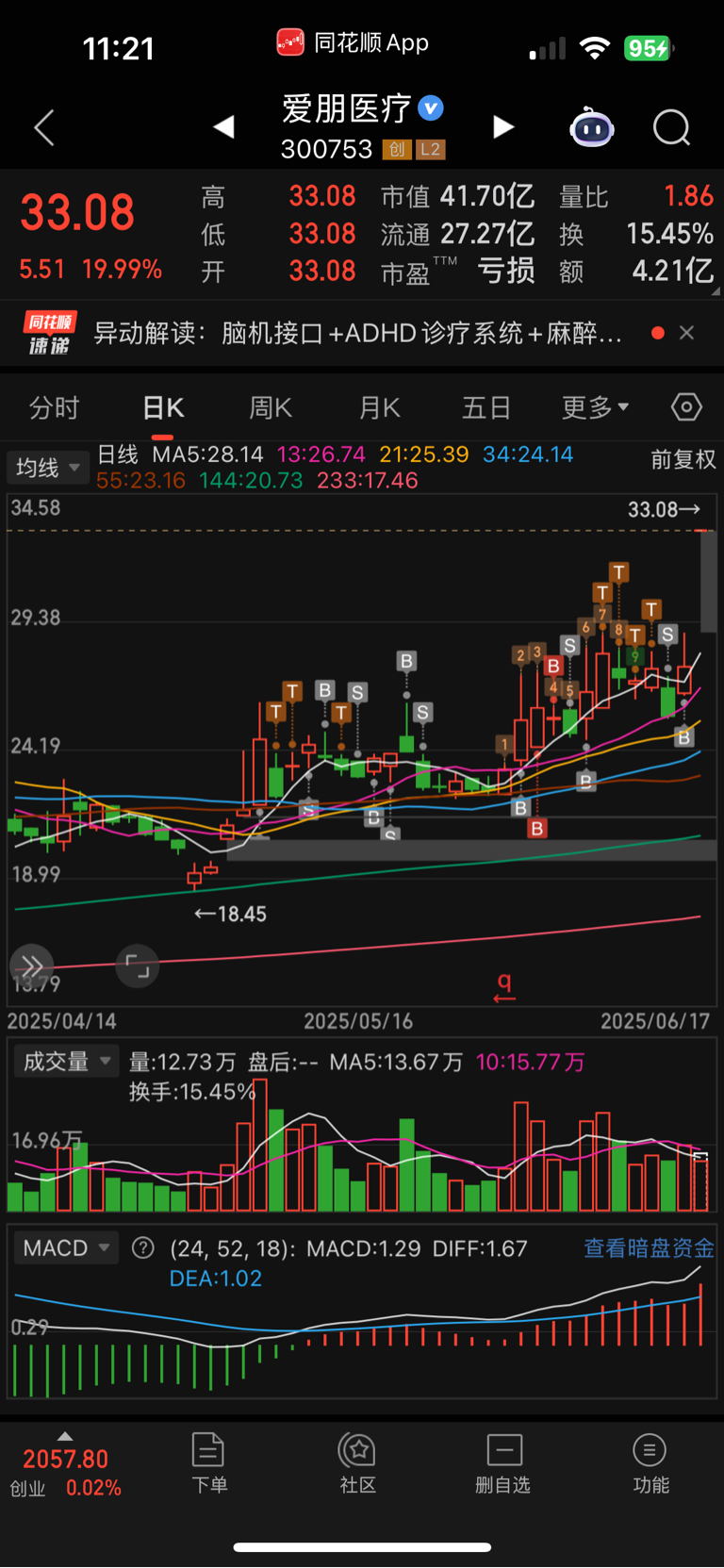Screen dimensions: 724x1568
Task: Open the search magnifier icon
Action: 672,127
